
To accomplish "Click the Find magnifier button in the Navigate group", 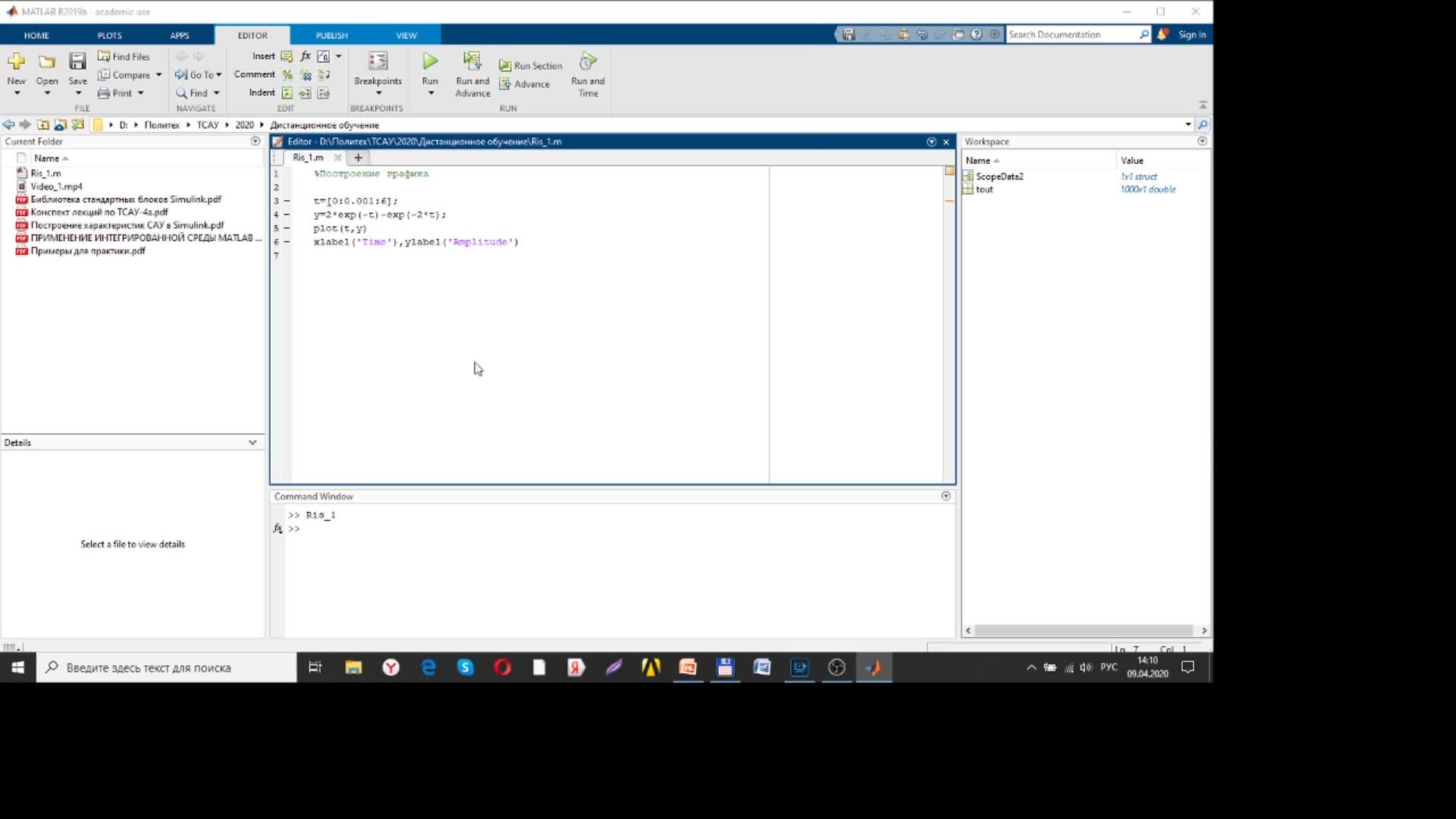I will 192,93.
